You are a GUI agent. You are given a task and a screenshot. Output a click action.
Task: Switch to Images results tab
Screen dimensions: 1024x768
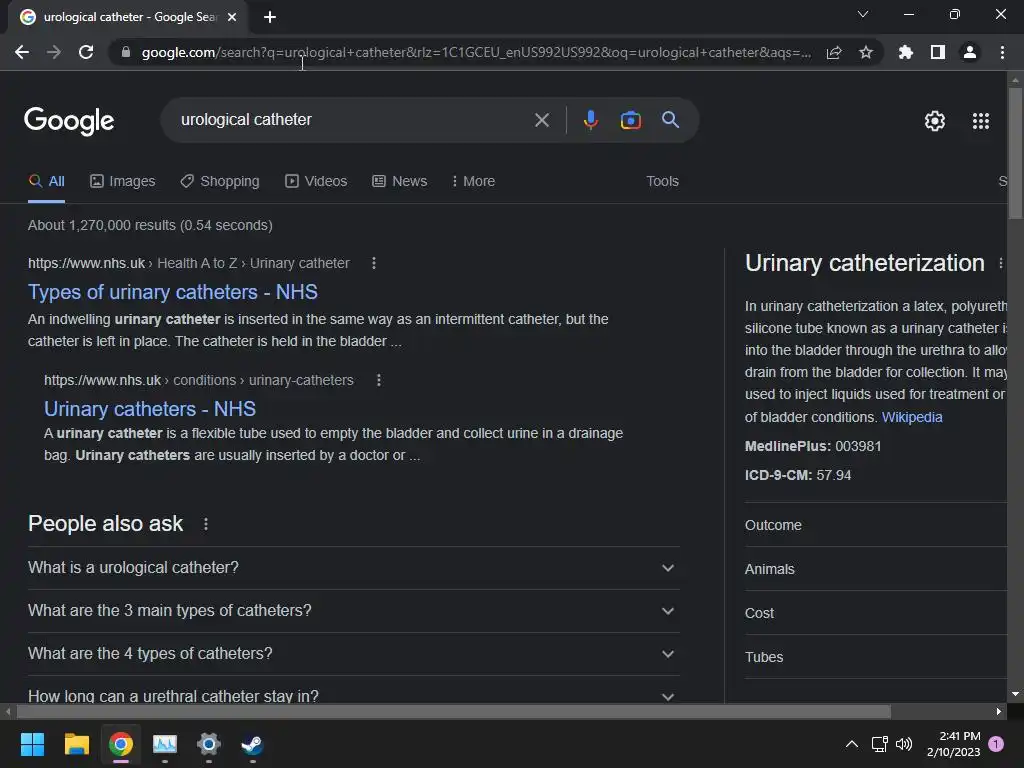(x=123, y=181)
